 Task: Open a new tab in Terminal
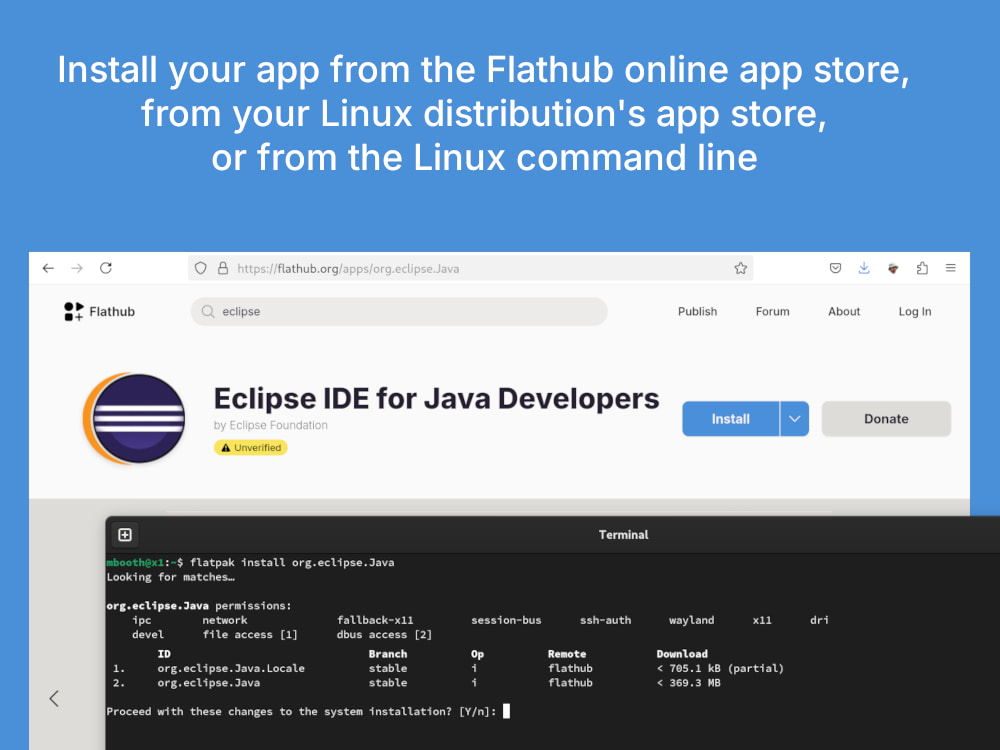[125, 535]
